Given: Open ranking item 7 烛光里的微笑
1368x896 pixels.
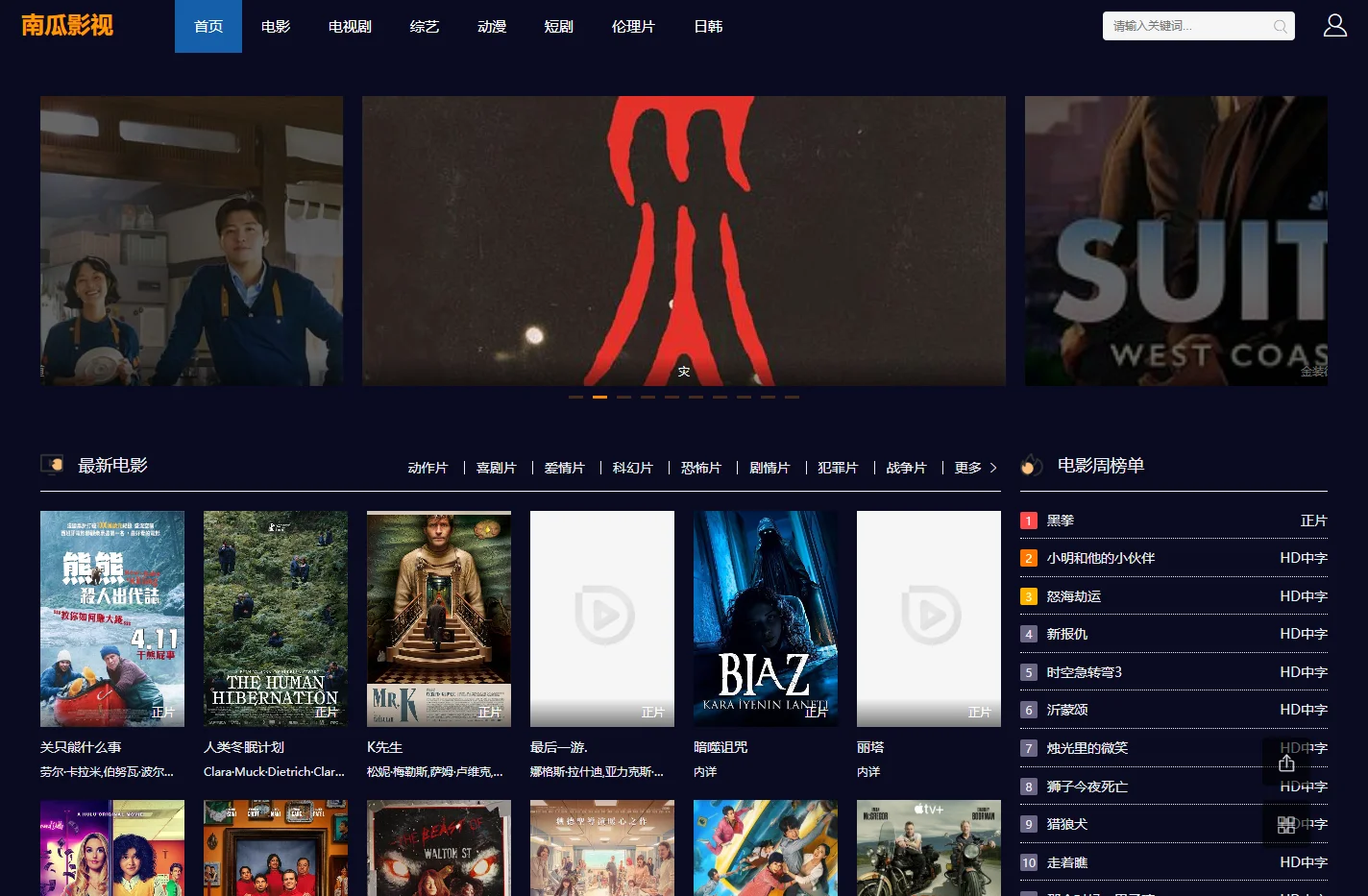Looking at the screenshot, I should click(x=1174, y=748).
